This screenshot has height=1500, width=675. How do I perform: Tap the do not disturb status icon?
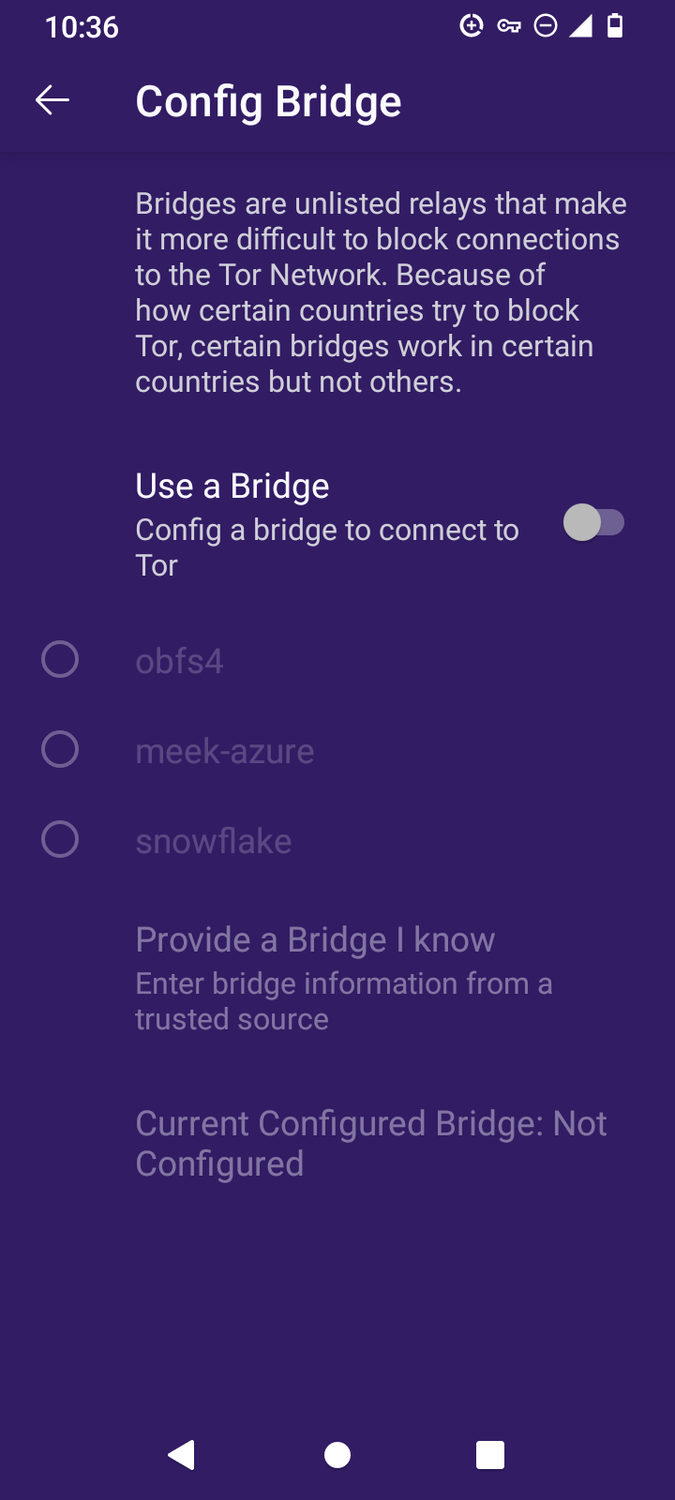point(545,26)
